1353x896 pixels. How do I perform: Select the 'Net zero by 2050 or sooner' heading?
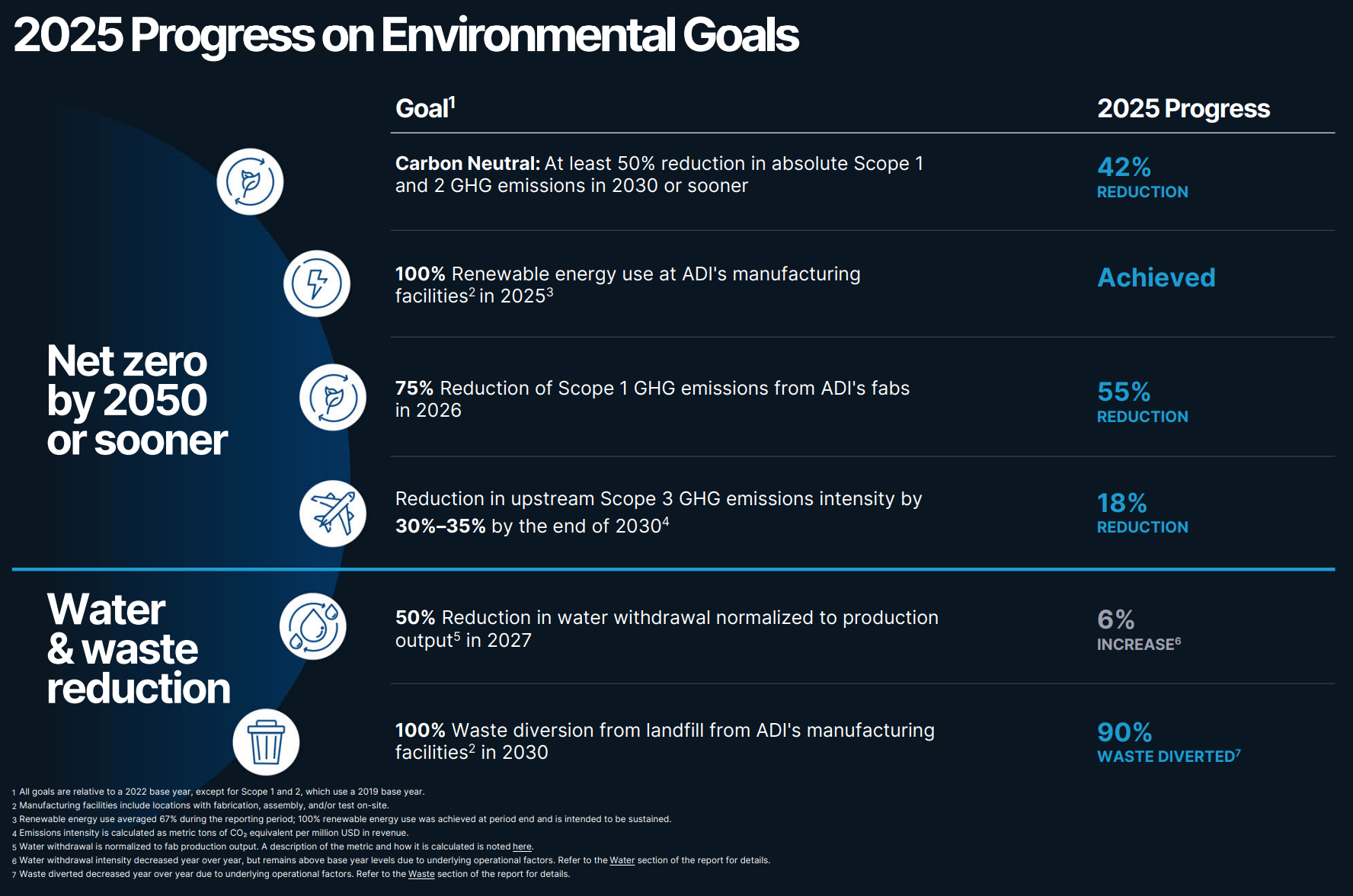[x=137, y=400]
